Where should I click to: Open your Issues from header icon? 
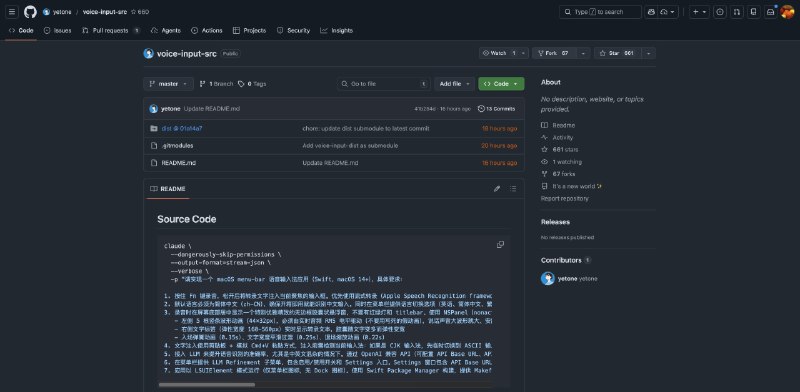720,12
